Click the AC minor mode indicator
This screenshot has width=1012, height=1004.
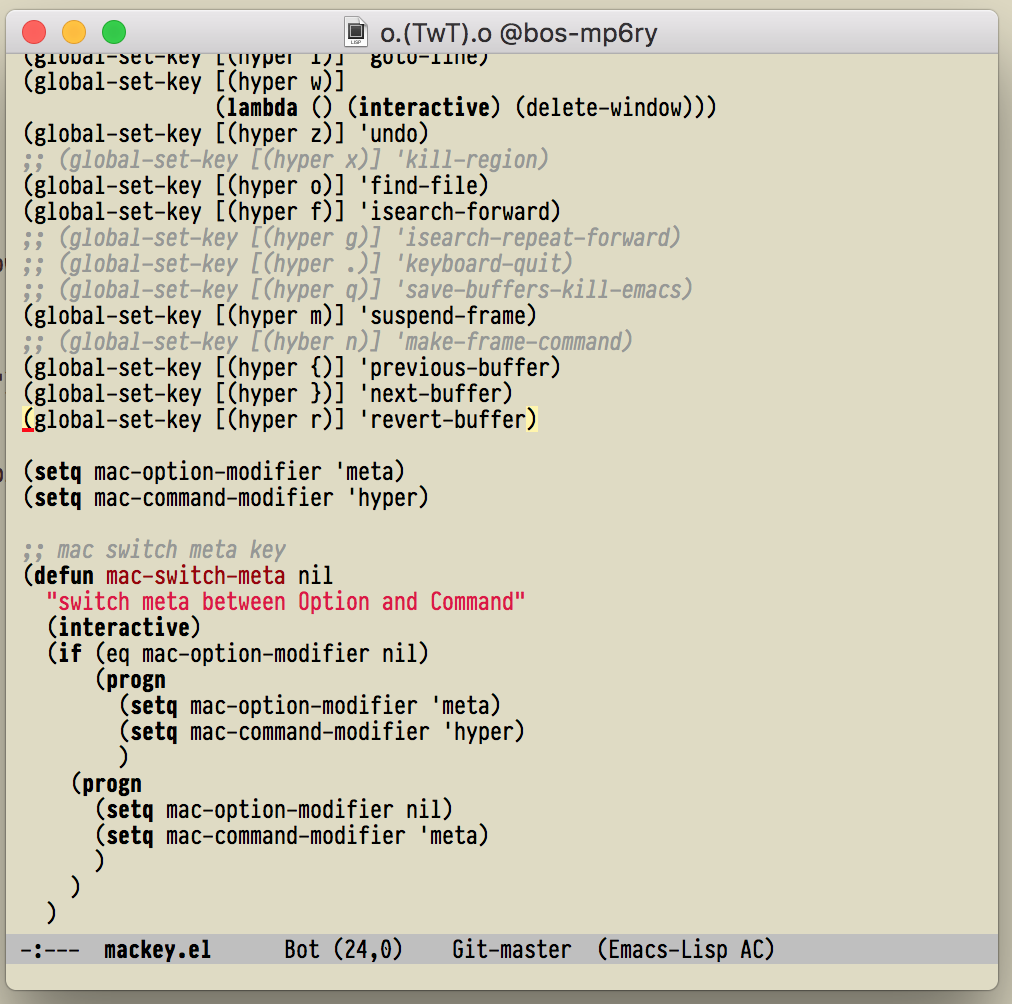point(751,949)
